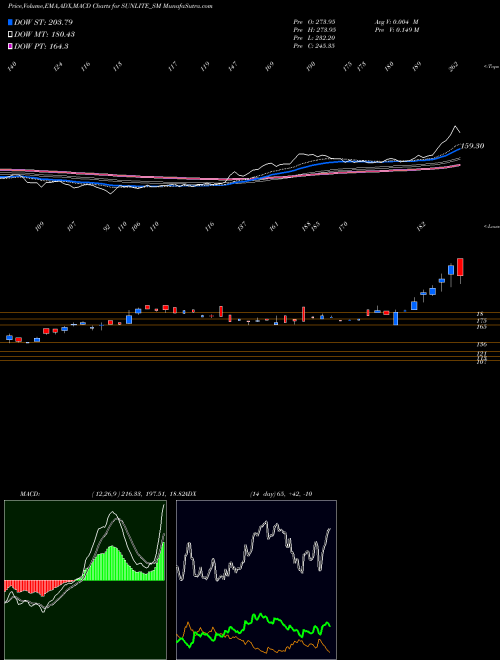Click the '117' label in the tops row
The width and height of the screenshot is (500, 660).
point(173,67)
